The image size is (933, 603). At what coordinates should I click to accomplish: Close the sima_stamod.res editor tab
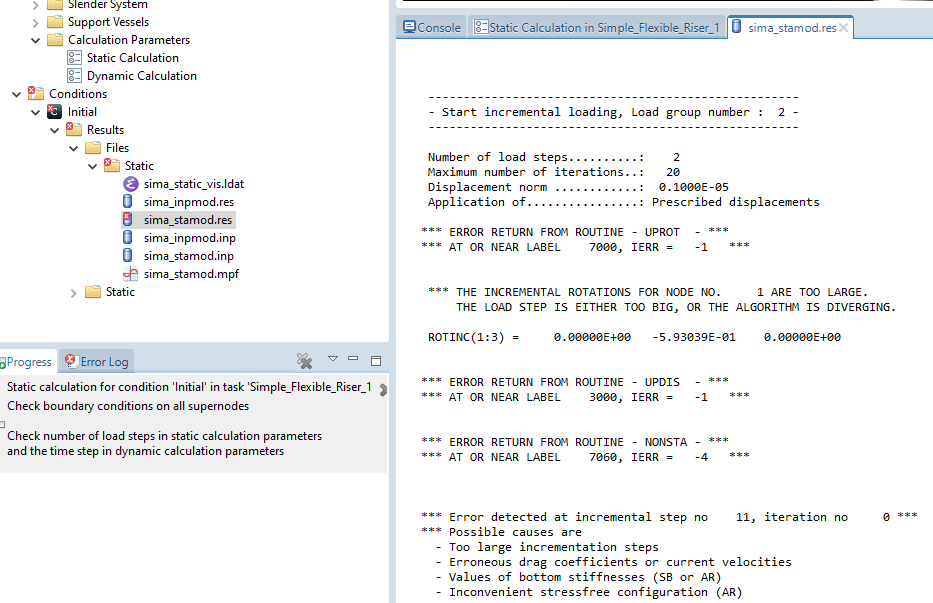click(844, 28)
